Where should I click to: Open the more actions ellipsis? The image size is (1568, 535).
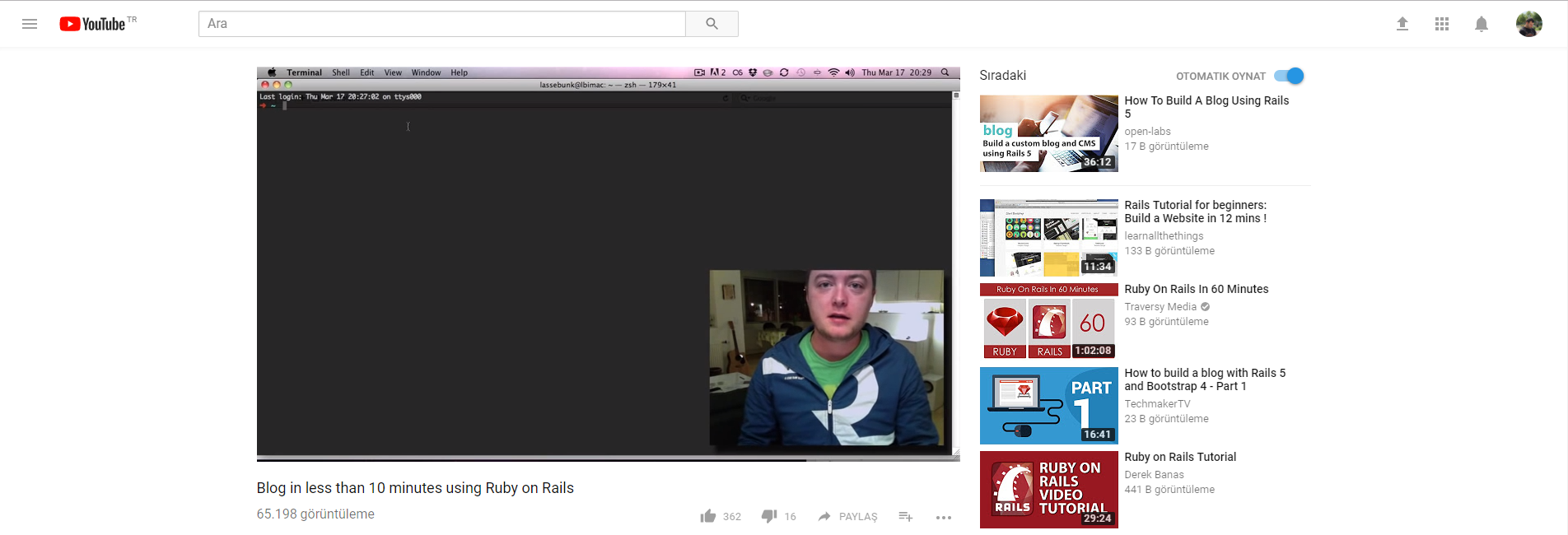click(x=944, y=517)
